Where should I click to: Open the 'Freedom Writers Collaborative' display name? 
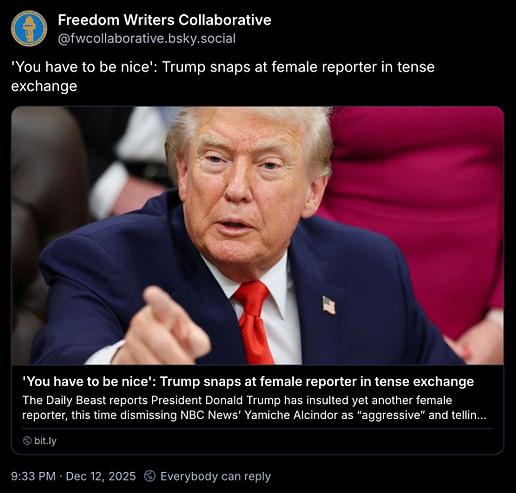pos(164,20)
